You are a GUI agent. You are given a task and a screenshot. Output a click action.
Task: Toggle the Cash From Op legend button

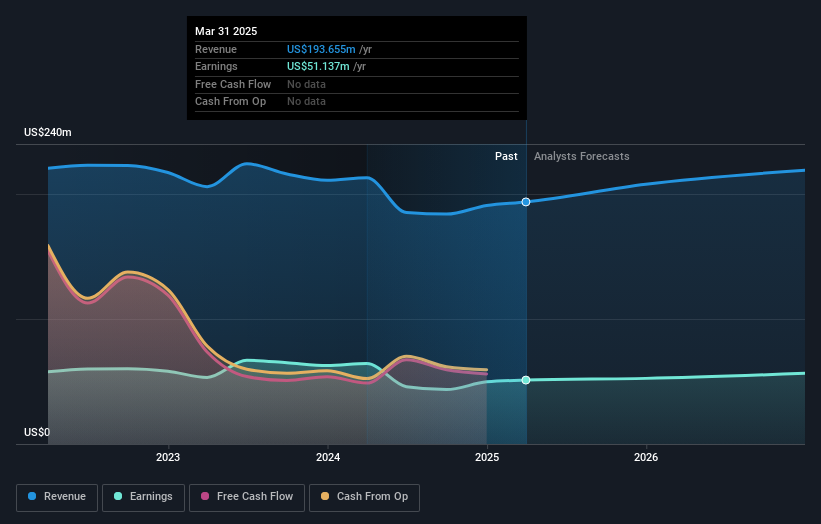pyautogui.click(x=364, y=497)
